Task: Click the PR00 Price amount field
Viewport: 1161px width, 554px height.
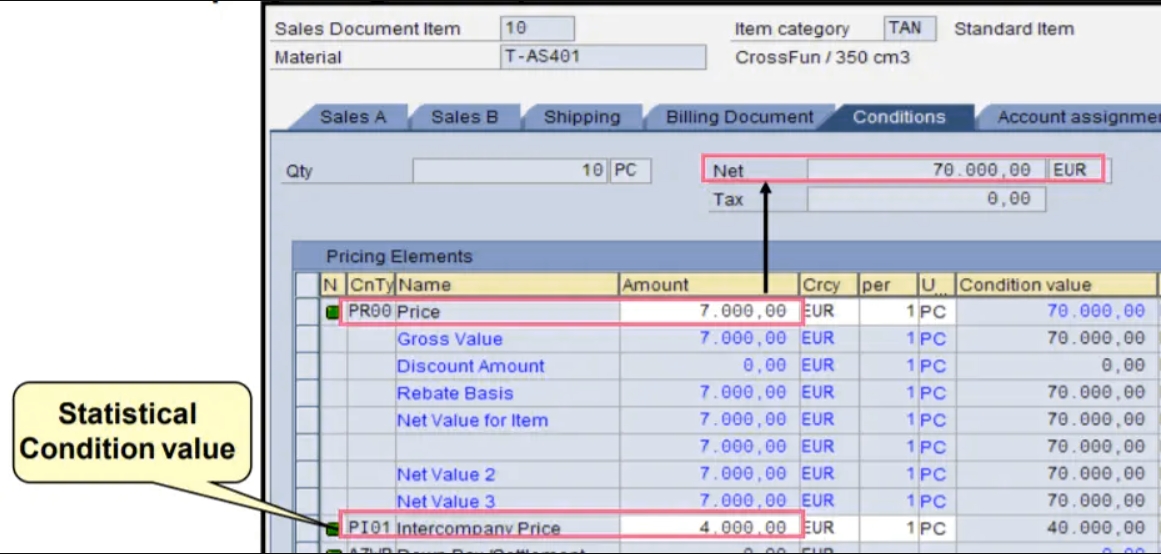Action: (708, 312)
